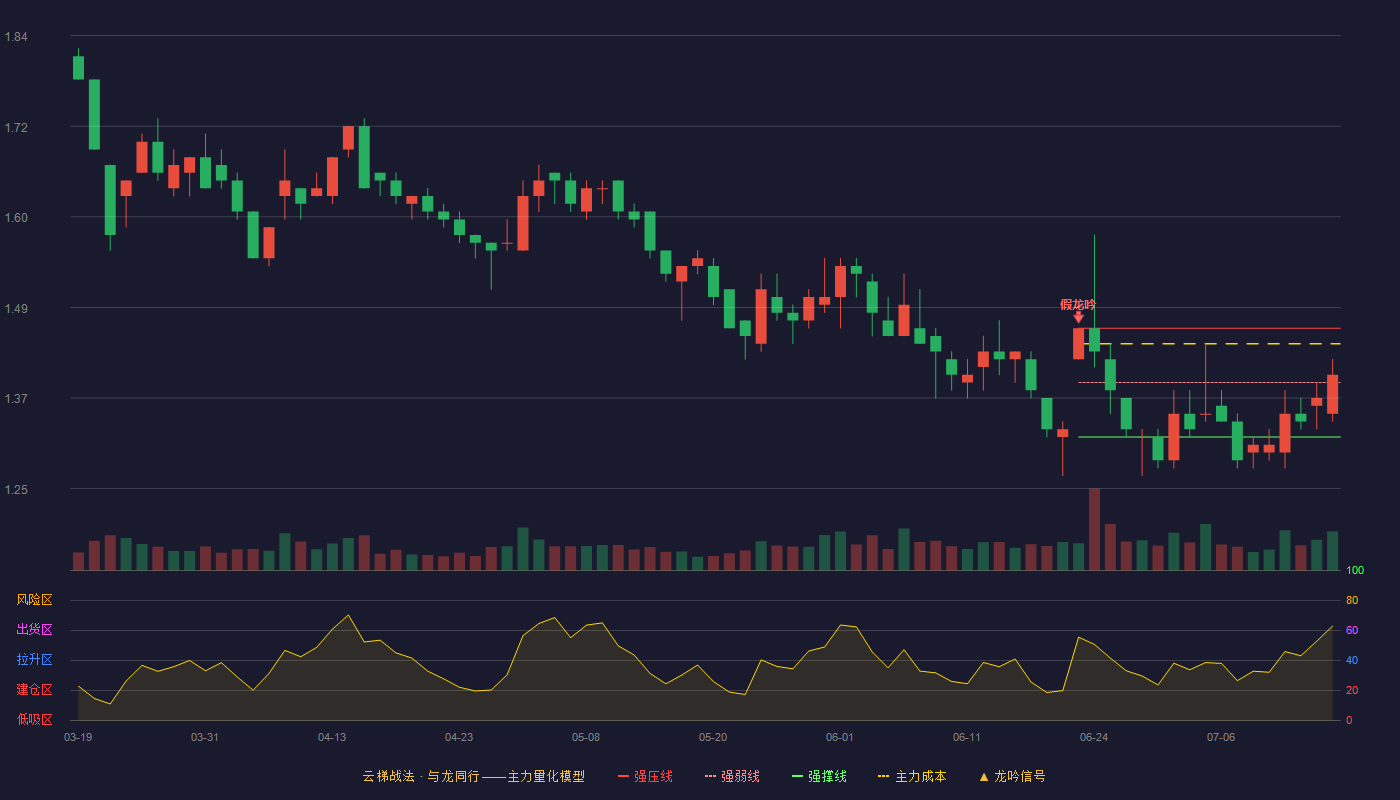Click the chart title 云梯战法 · 与龙同行——主力量化模型
Screen dimensions: 1400x800
(473, 776)
